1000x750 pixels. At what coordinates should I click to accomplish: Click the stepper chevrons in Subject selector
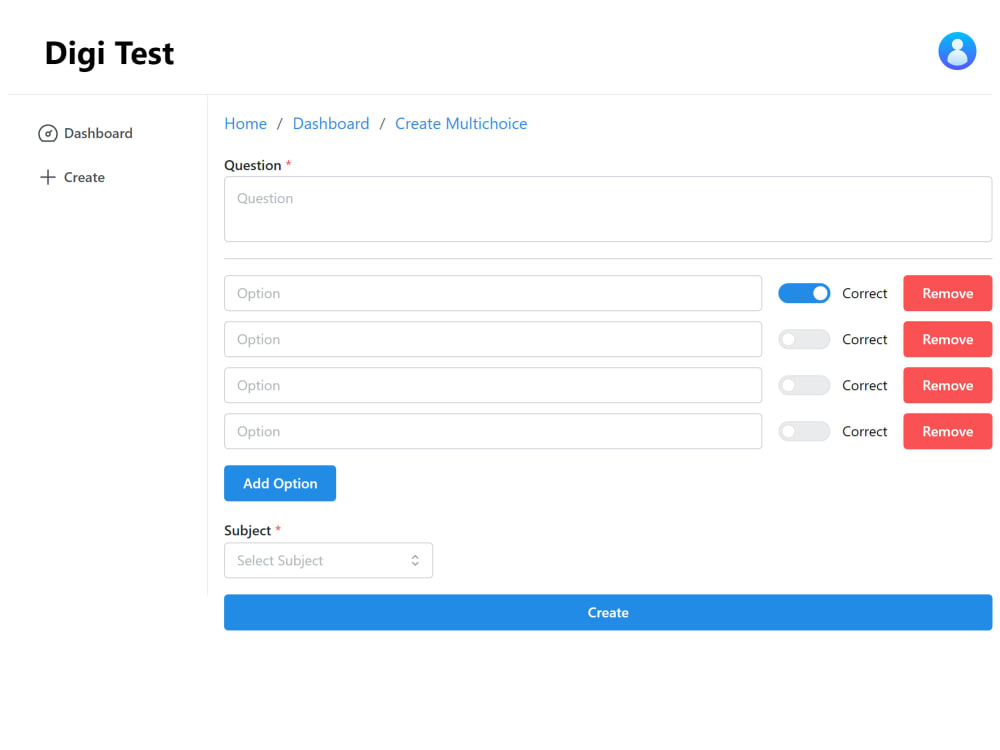click(415, 560)
